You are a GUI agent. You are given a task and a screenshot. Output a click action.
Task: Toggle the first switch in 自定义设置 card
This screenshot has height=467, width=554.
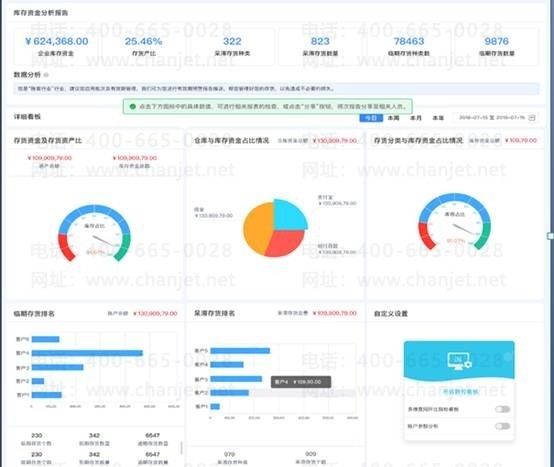[502, 409]
